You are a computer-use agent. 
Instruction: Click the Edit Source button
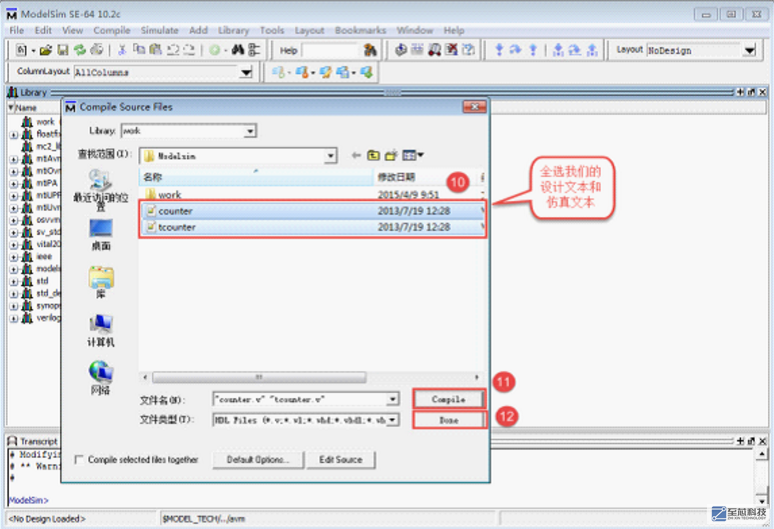[341, 460]
